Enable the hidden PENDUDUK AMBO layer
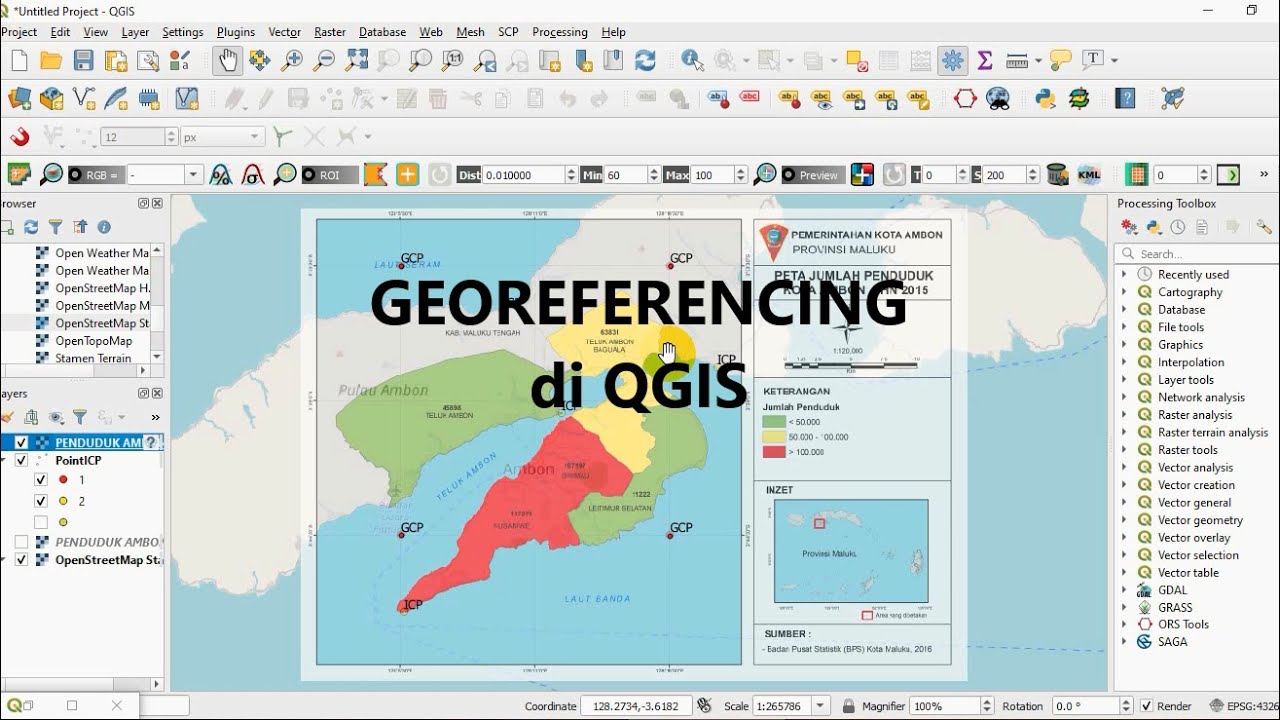The width and height of the screenshot is (1280, 720). click(x=21, y=542)
